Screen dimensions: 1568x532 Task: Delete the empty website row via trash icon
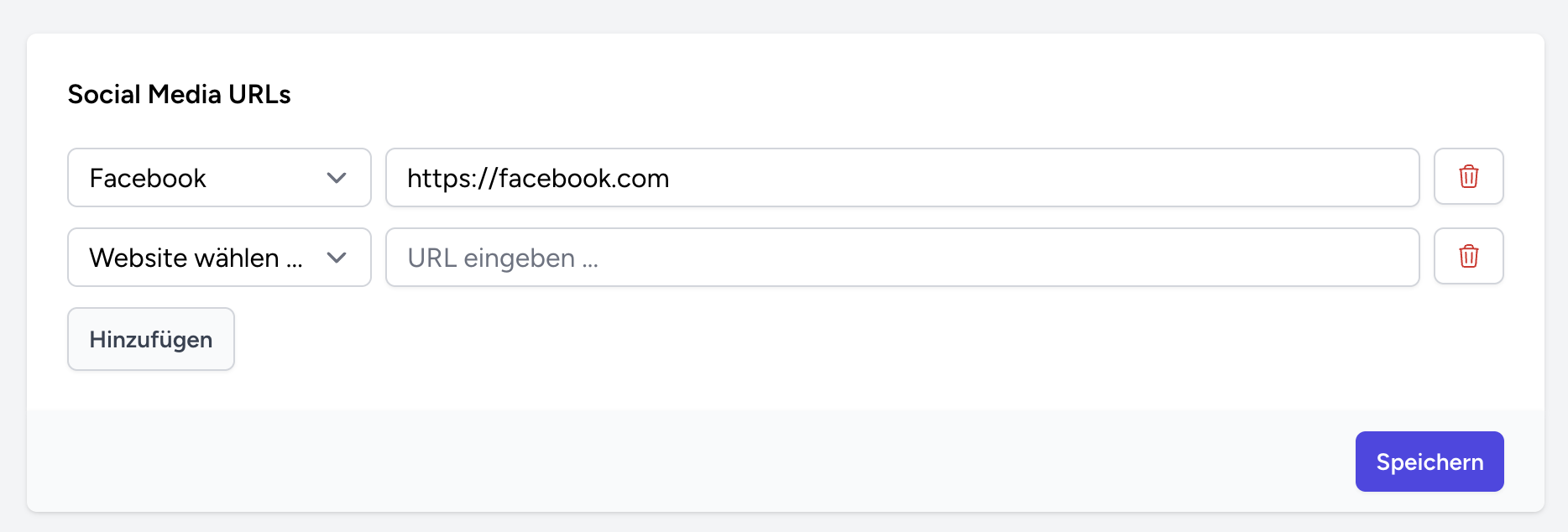[x=1468, y=257]
